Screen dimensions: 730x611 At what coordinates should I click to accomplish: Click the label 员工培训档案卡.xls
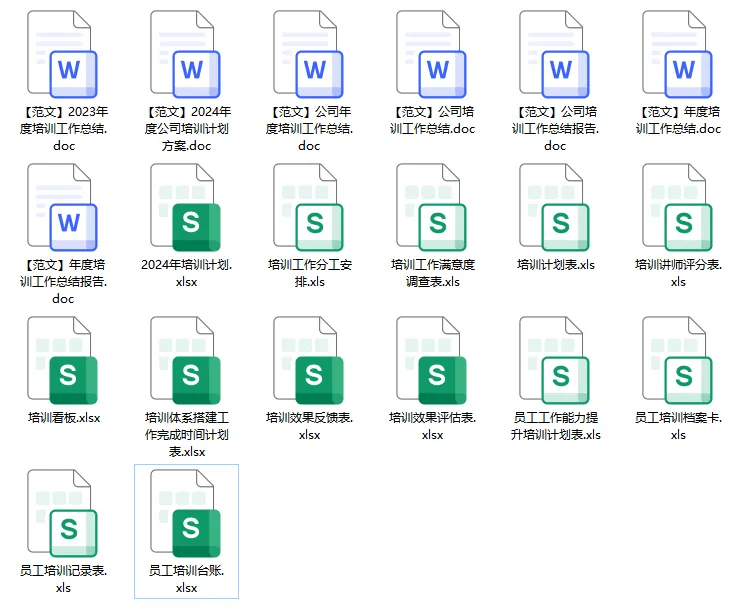(678, 426)
